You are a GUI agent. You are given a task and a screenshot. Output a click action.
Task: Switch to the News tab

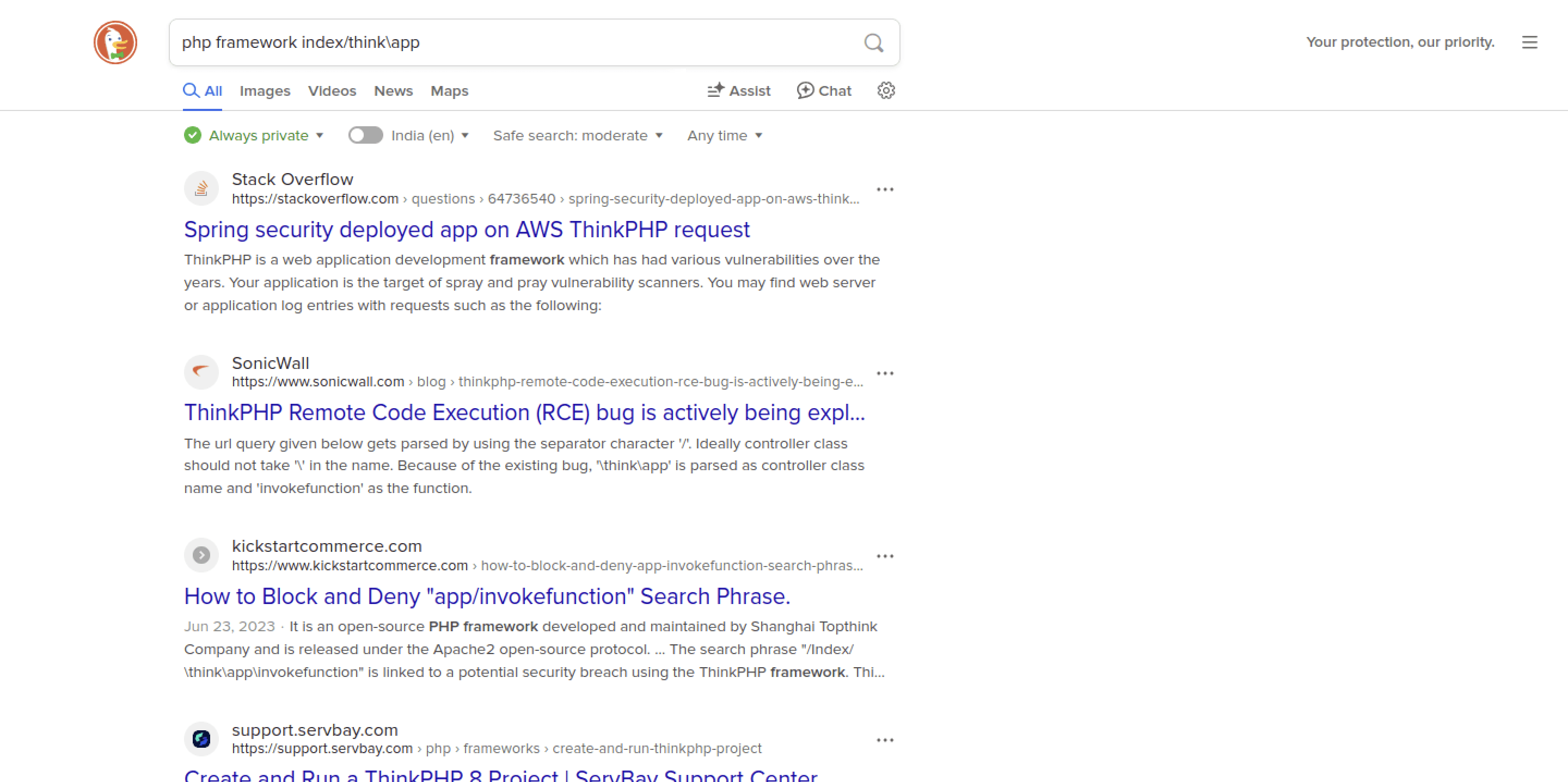pos(393,91)
